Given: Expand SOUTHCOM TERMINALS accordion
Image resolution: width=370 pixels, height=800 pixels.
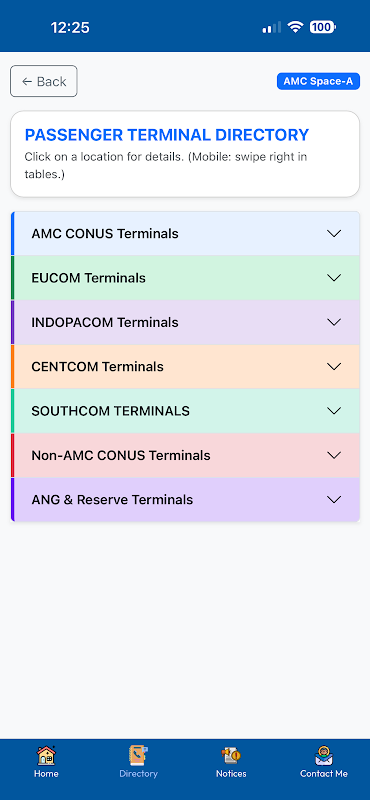Looking at the screenshot, I should 185,411.
